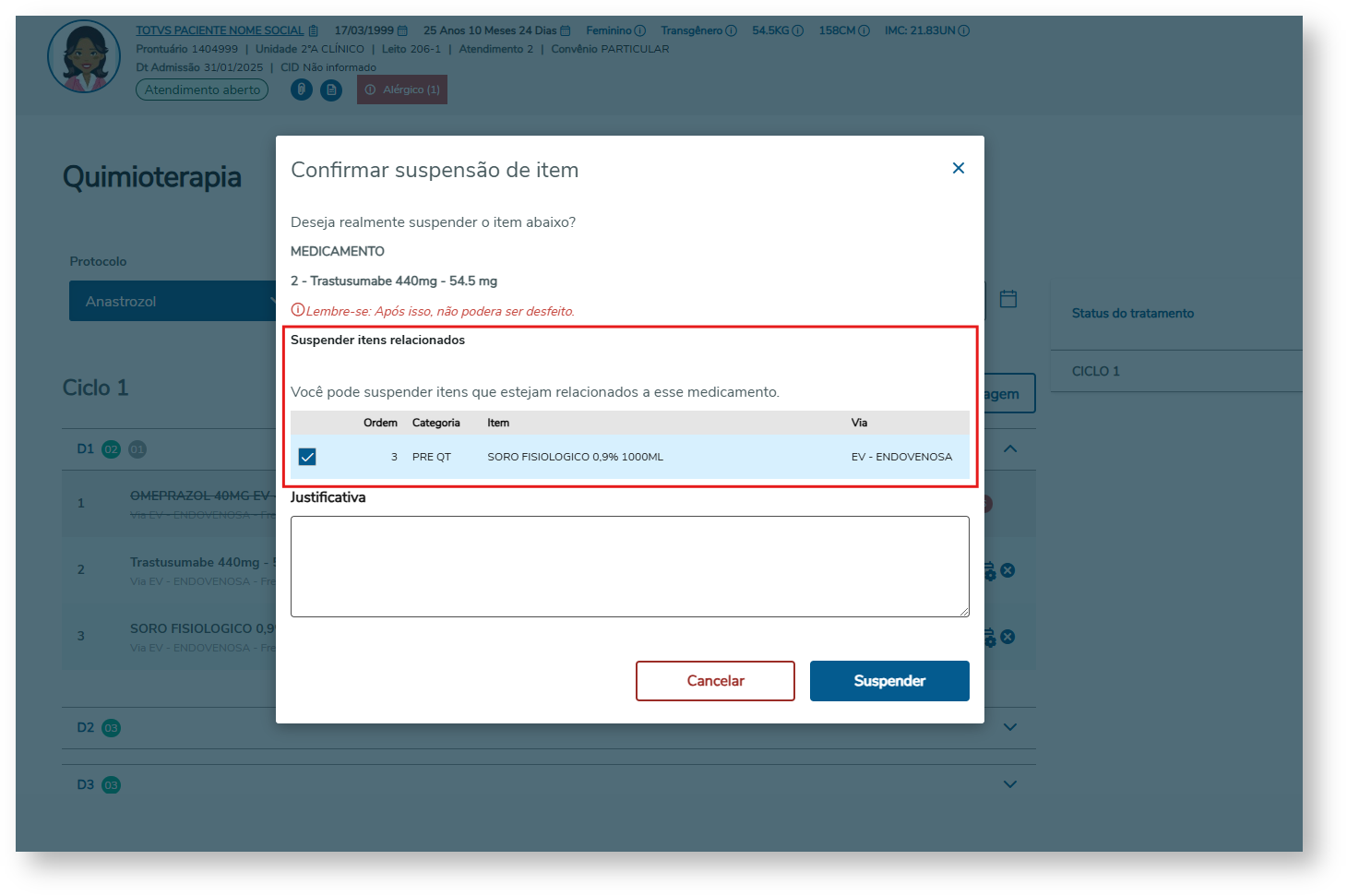Image resolution: width=1347 pixels, height=896 pixels.
Task: Click the green 02 badge next to D1
Action: [x=111, y=449]
